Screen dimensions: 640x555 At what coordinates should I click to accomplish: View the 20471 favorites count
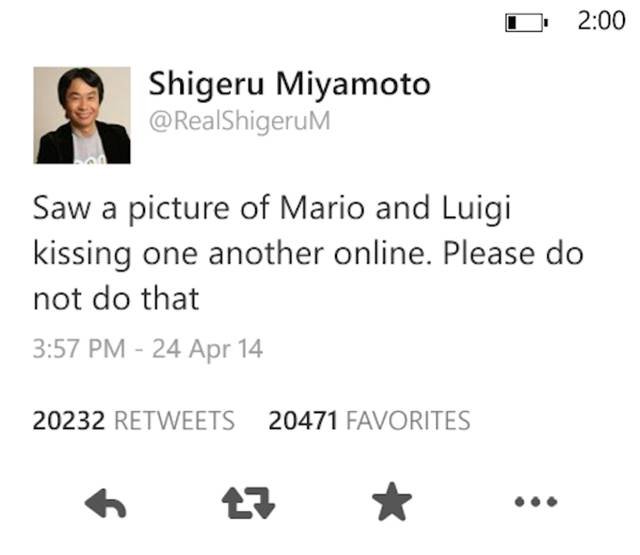click(303, 421)
